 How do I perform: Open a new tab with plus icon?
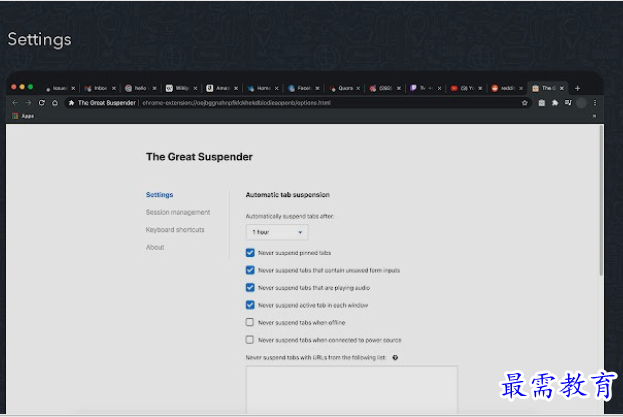pos(577,88)
